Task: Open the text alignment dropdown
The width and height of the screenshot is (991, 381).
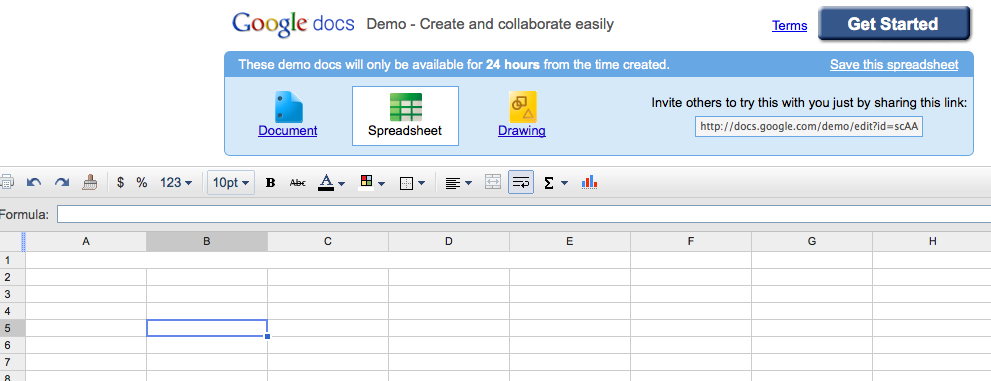Action: (x=458, y=183)
